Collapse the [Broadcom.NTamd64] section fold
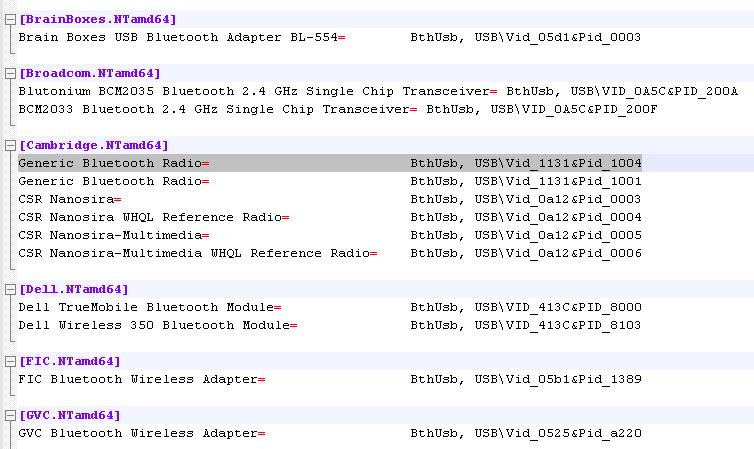 pyautogui.click(x=10, y=74)
